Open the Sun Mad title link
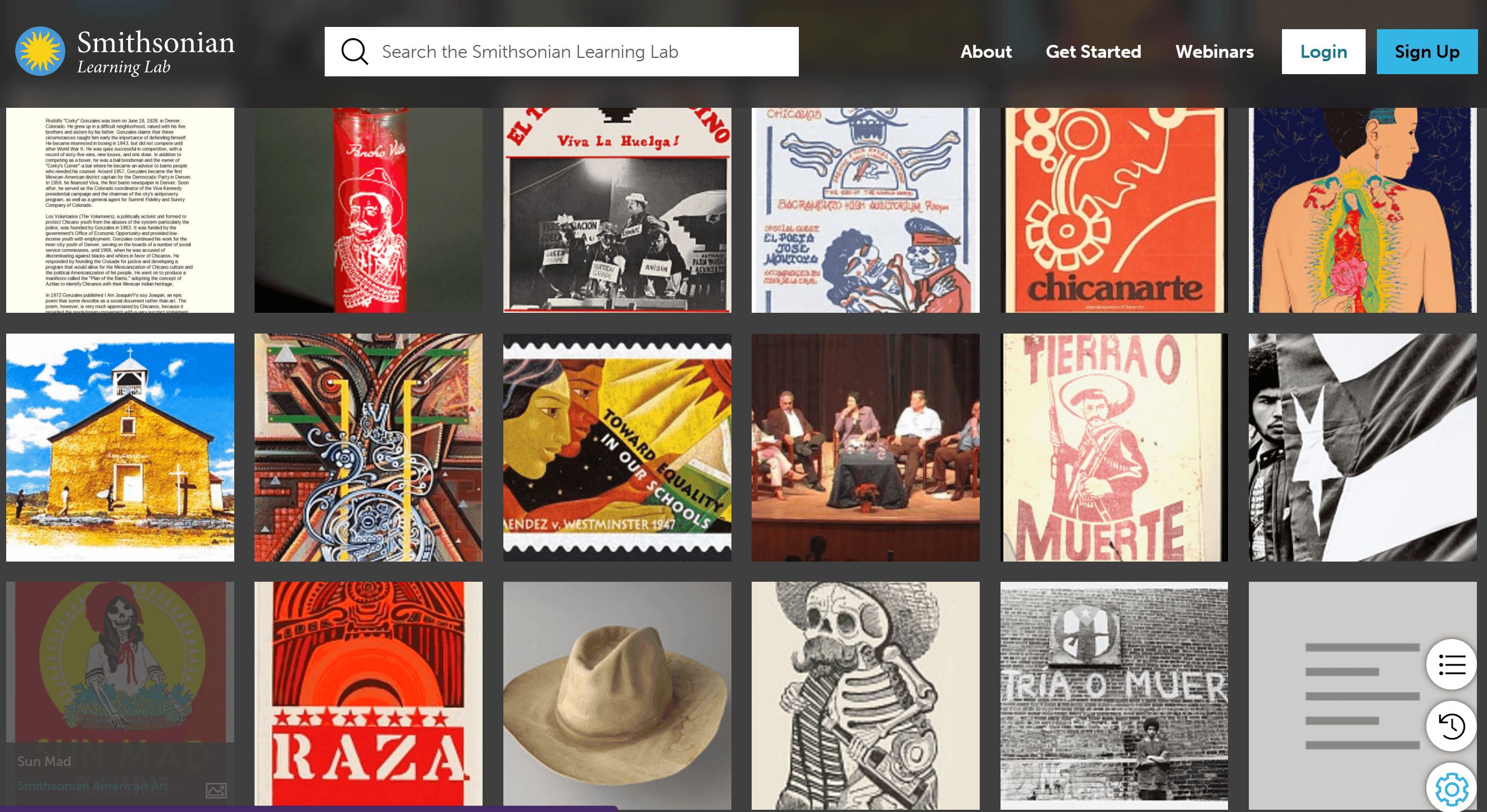Viewport: 1487px width, 812px height. click(x=44, y=761)
